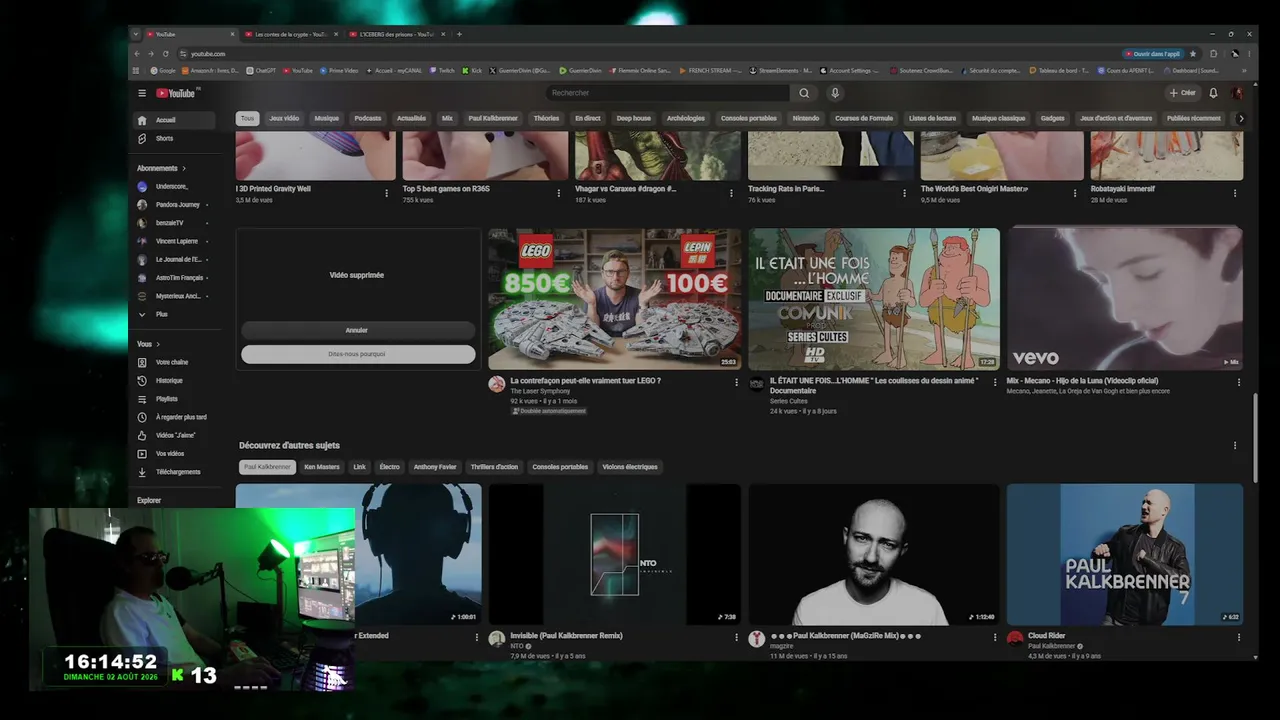Open more options for Mecano mix

(x=1239, y=382)
